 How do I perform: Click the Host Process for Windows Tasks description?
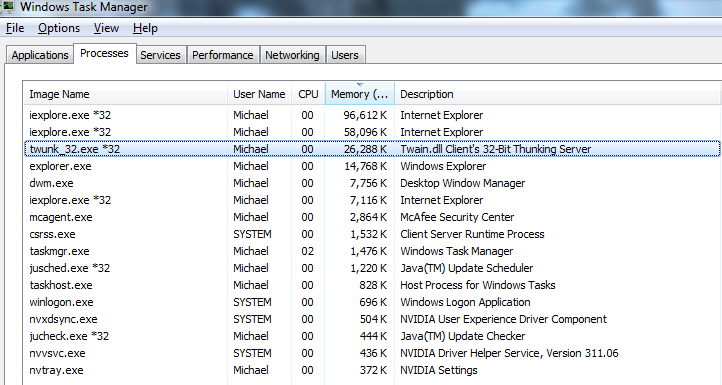point(477,285)
